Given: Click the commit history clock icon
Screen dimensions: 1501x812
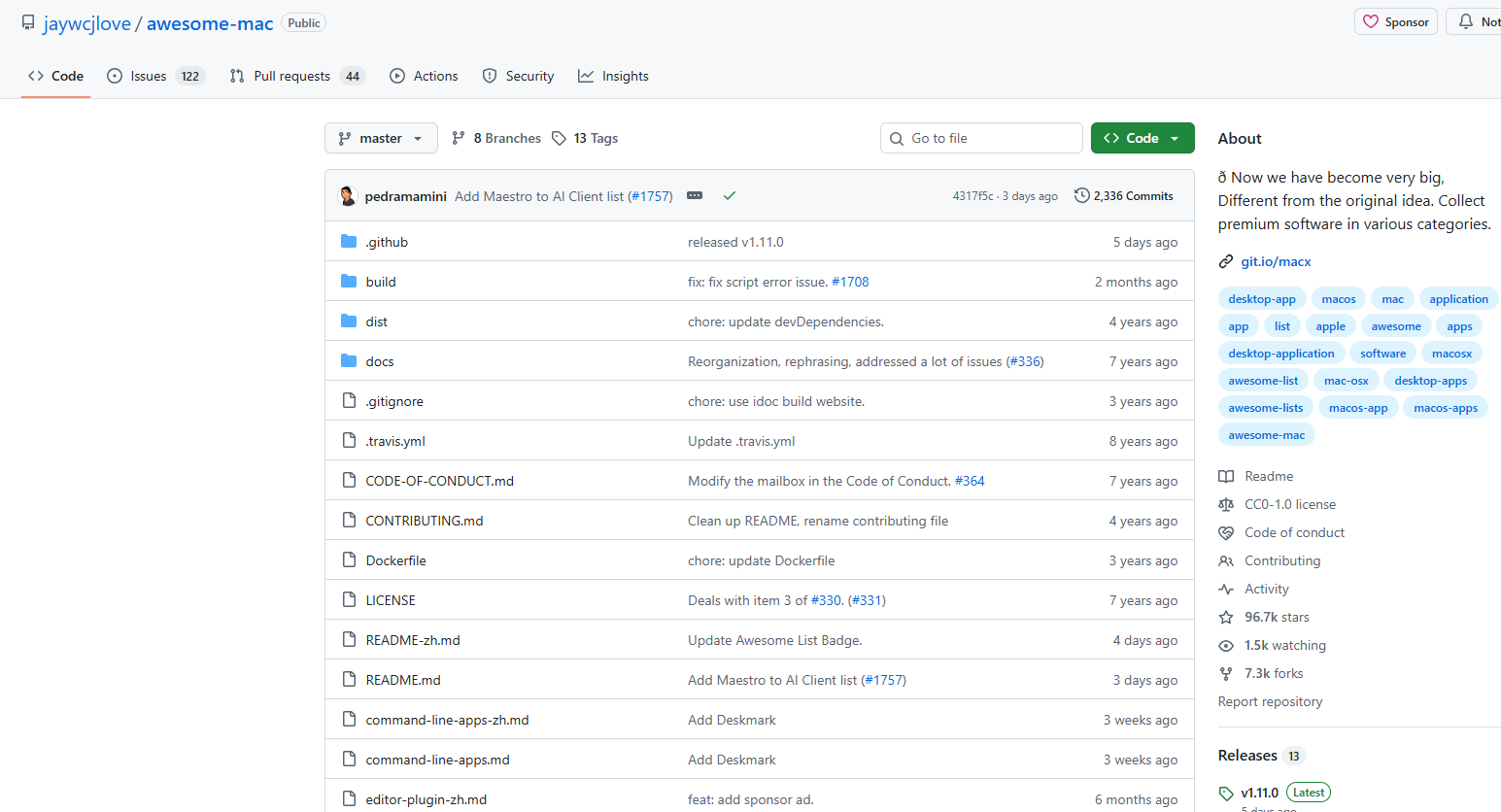Looking at the screenshot, I should tap(1081, 195).
